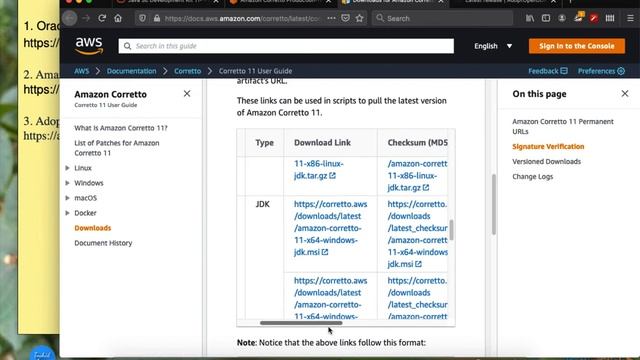Open the x64-windows-jdk.msi download link

(330, 228)
